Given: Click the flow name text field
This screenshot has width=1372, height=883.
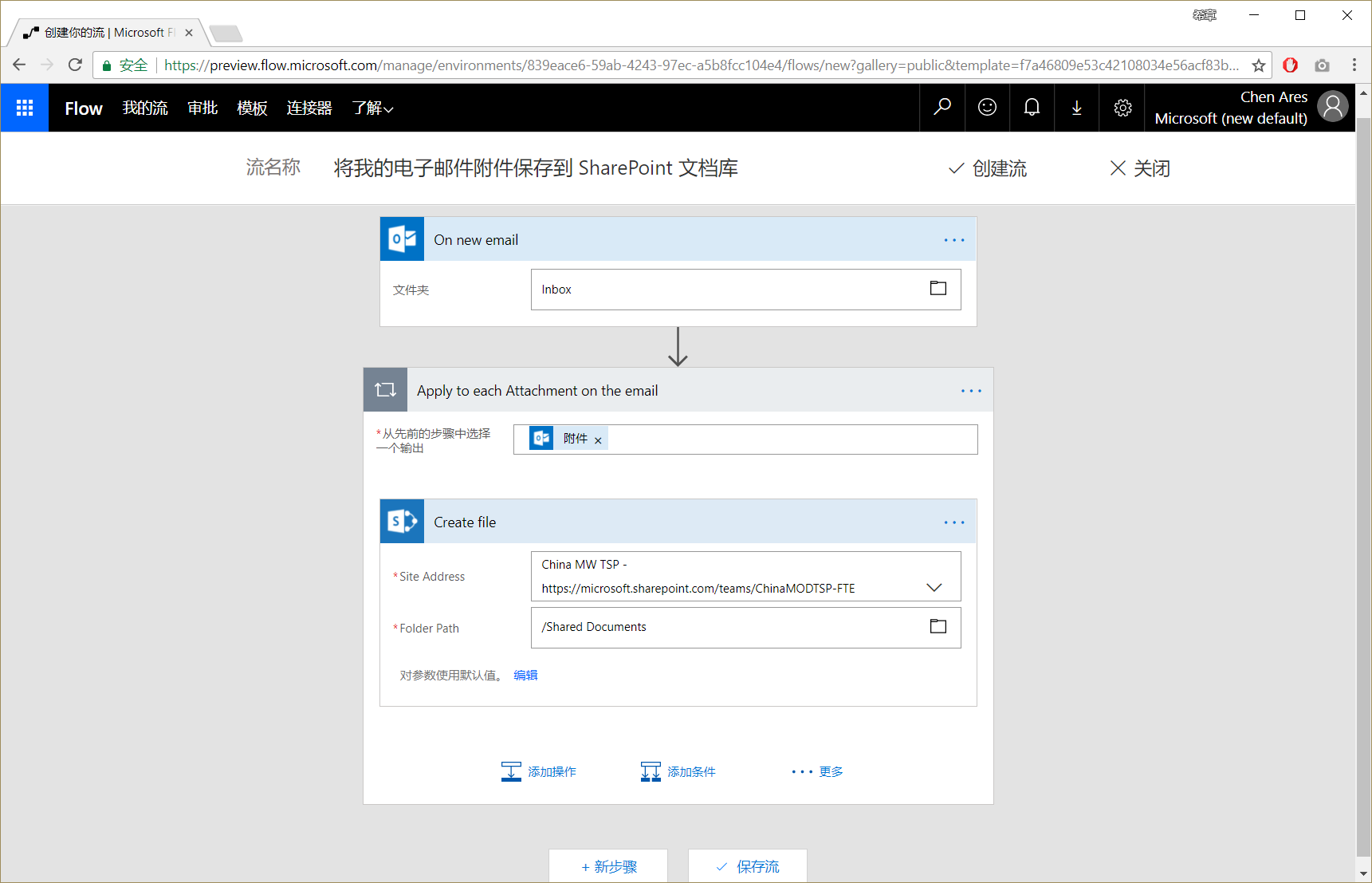Looking at the screenshot, I should (536, 168).
